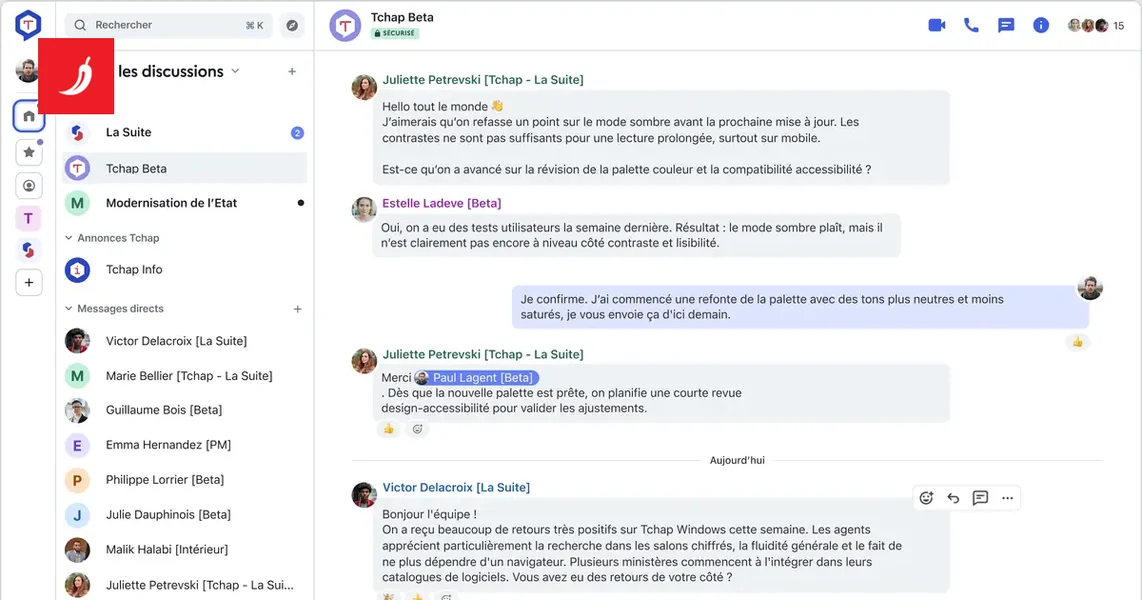The width and height of the screenshot is (1142, 600).
Task: Click the SÉCURISÉ badge in header
Action: [395, 33]
